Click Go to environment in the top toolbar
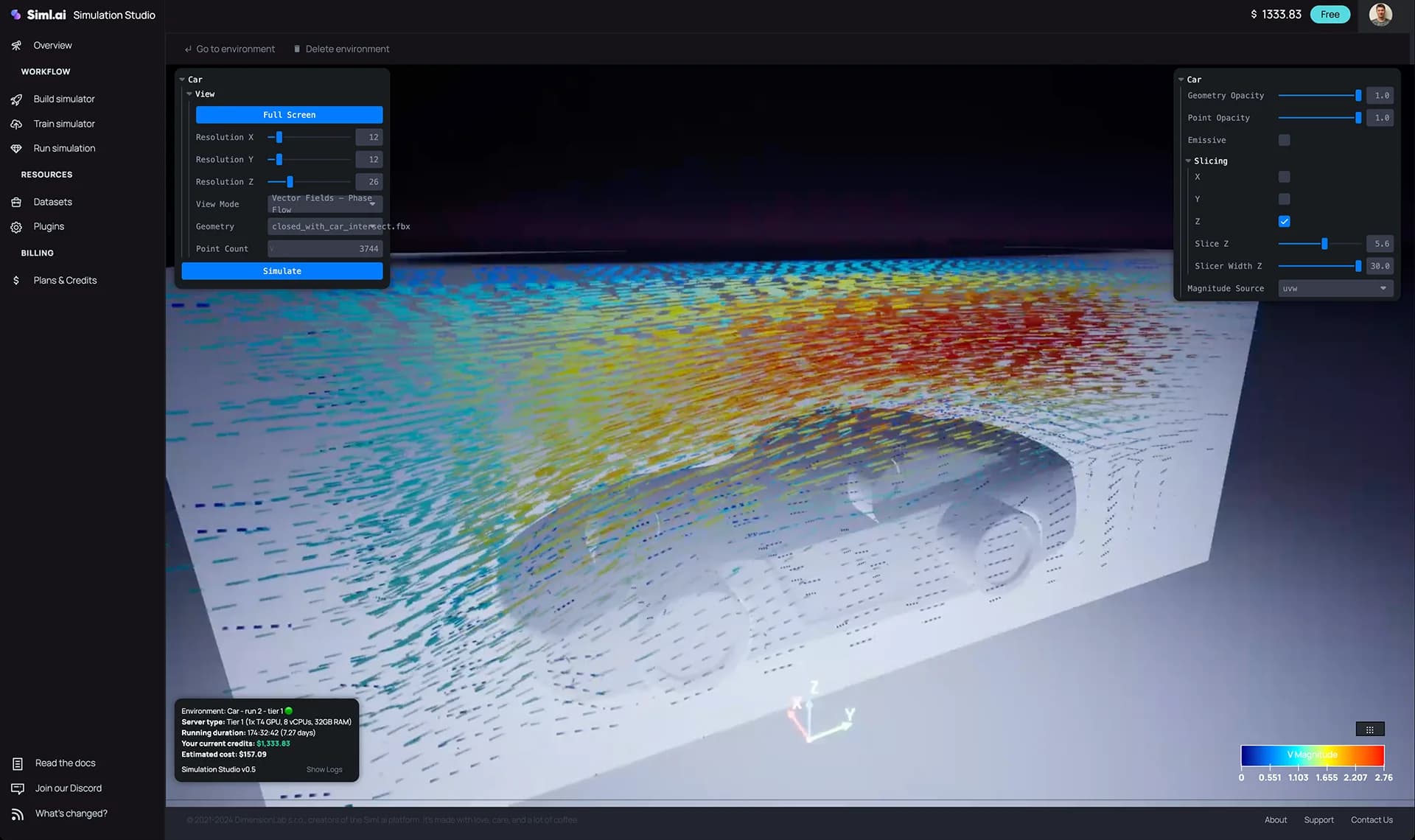Viewport: 1415px width, 840px height. click(x=230, y=49)
